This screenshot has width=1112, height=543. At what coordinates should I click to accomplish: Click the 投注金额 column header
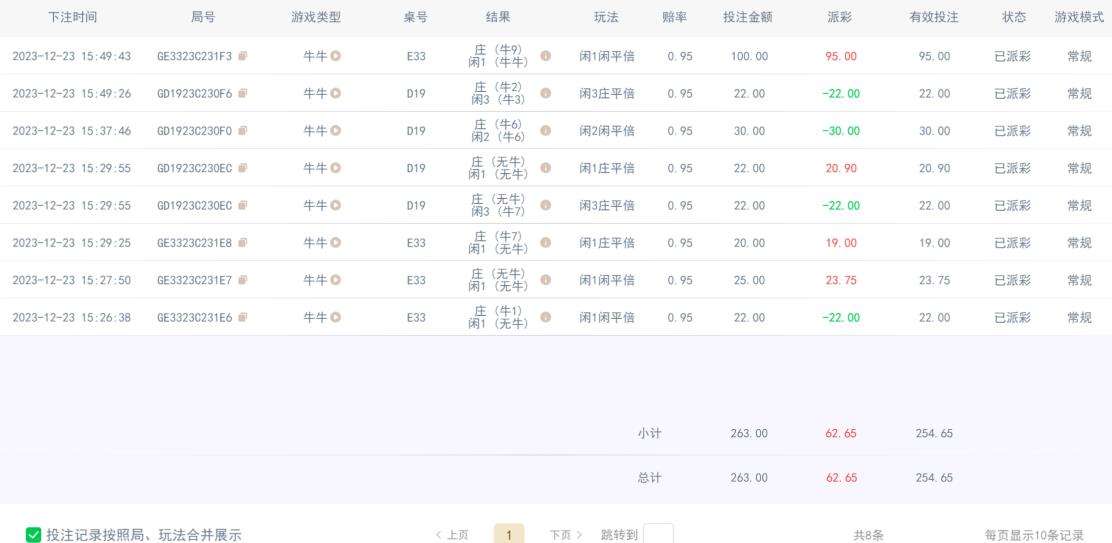coord(749,17)
